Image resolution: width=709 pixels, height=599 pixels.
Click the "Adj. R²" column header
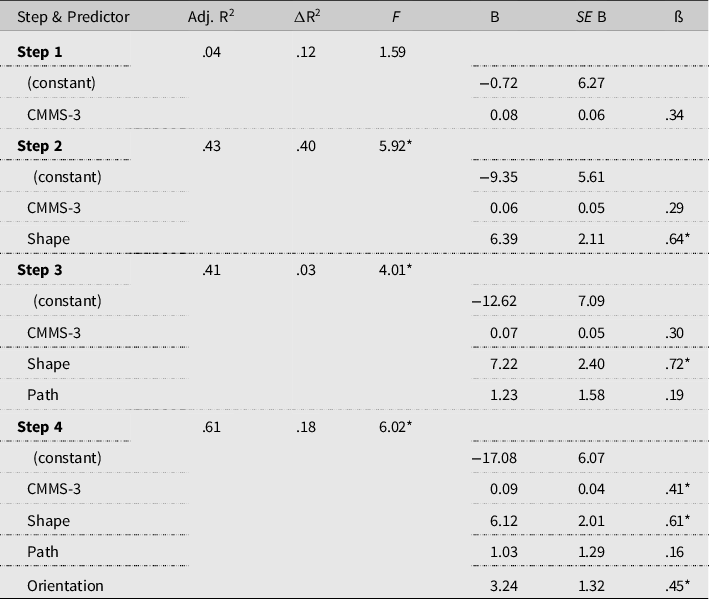tap(210, 17)
